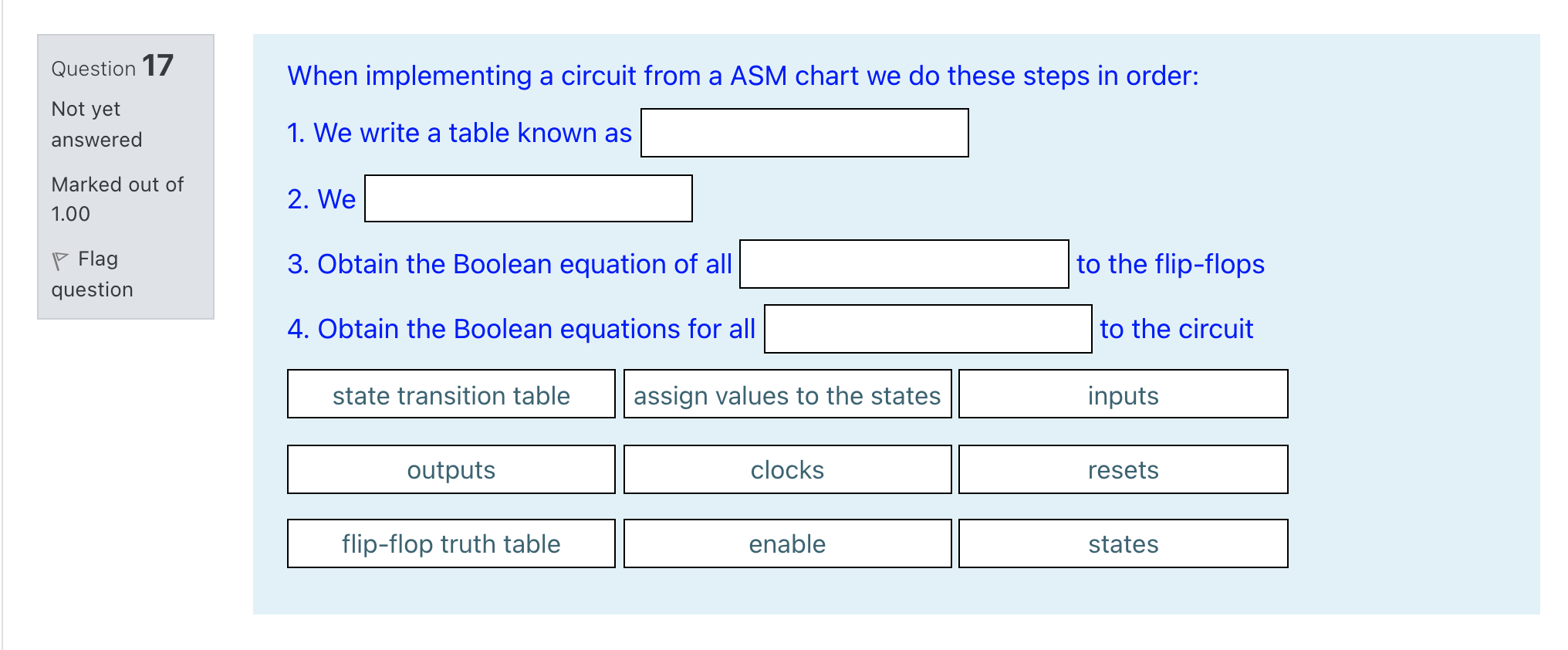
Task: Click the 'resets' answer option
Action: click(x=1123, y=469)
